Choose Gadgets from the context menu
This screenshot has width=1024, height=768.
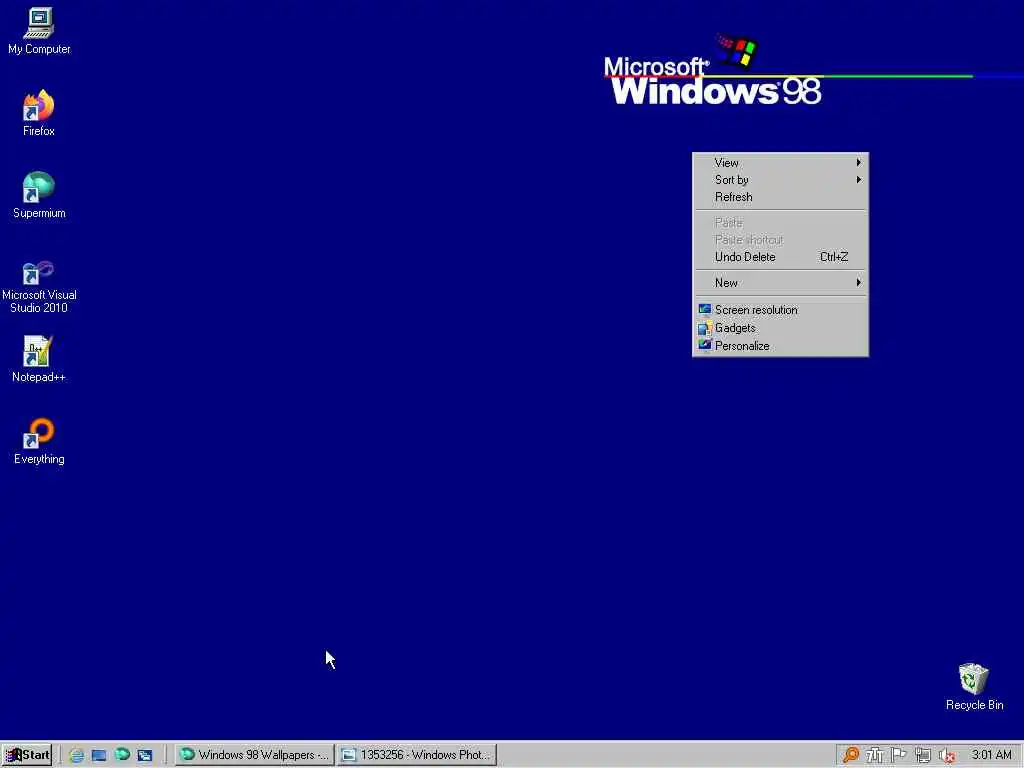tap(780, 328)
